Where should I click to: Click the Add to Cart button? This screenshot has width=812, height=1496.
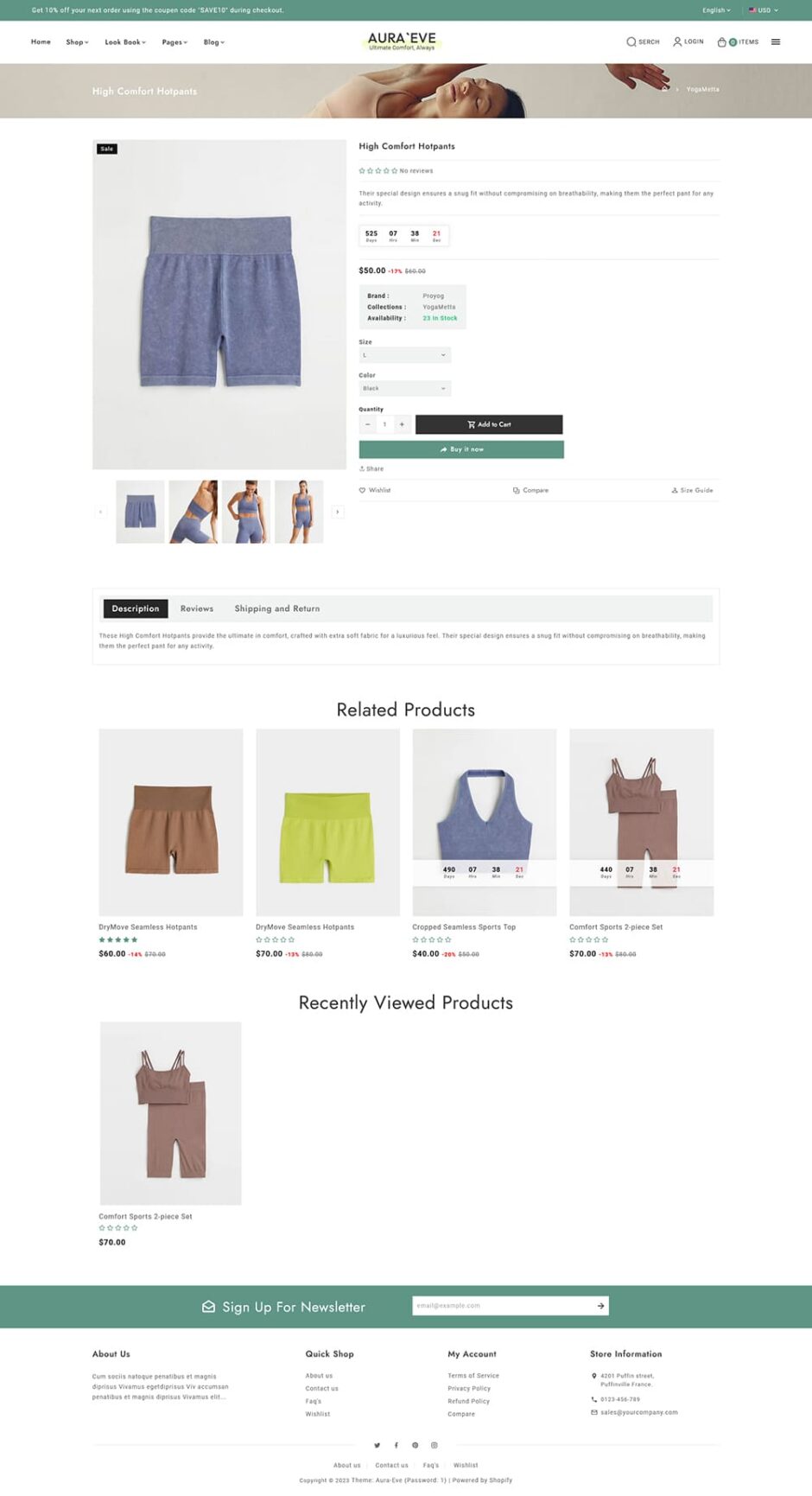489,424
